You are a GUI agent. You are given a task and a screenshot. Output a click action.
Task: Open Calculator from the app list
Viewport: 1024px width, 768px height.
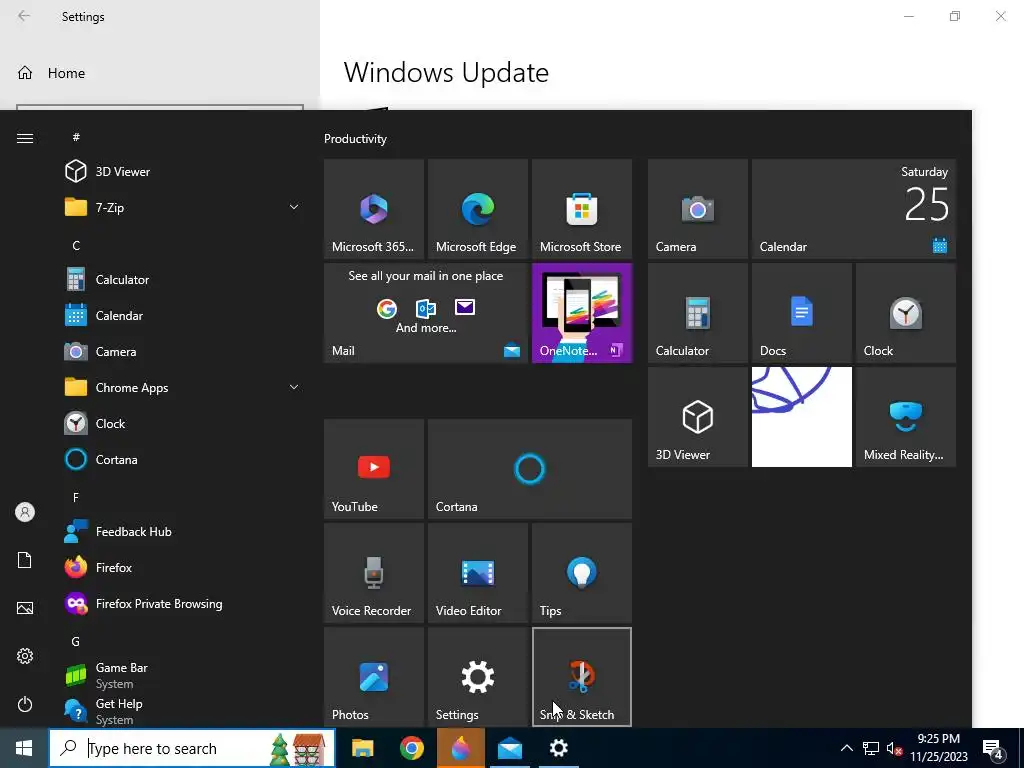[x=184, y=280]
